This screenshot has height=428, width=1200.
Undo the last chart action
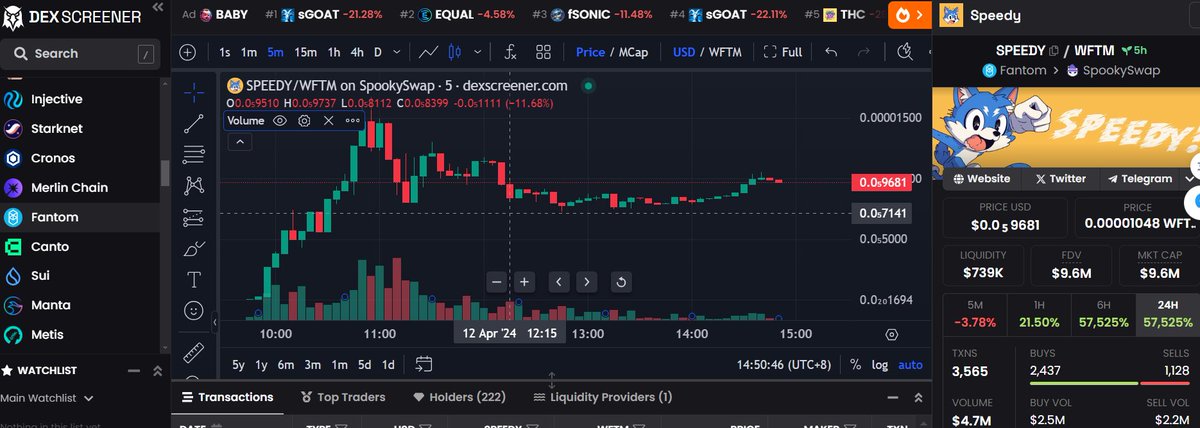click(831, 52)
